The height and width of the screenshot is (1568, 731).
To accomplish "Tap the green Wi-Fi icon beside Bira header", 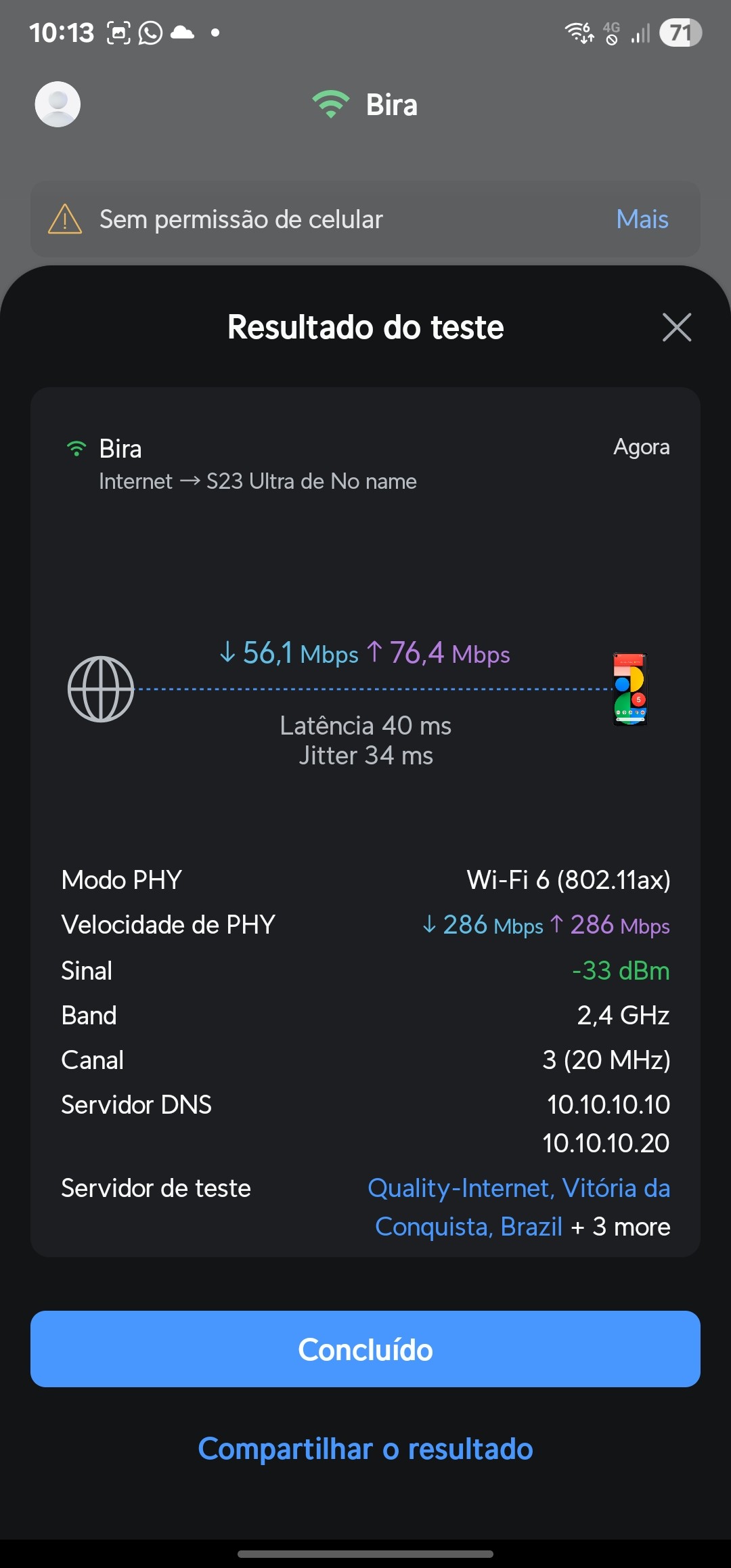I will pos(330,104).
